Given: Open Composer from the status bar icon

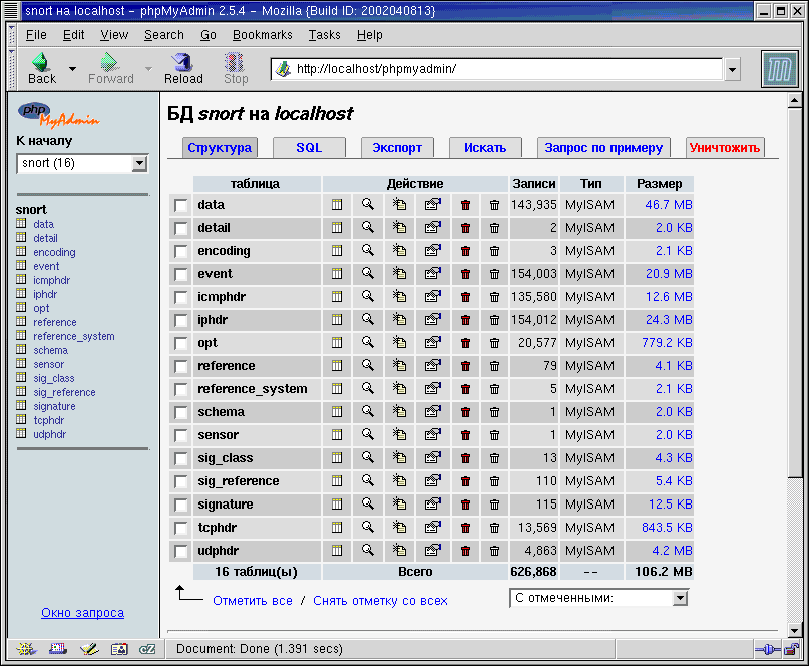Looking at the screenshot, I should coord(89,649).
